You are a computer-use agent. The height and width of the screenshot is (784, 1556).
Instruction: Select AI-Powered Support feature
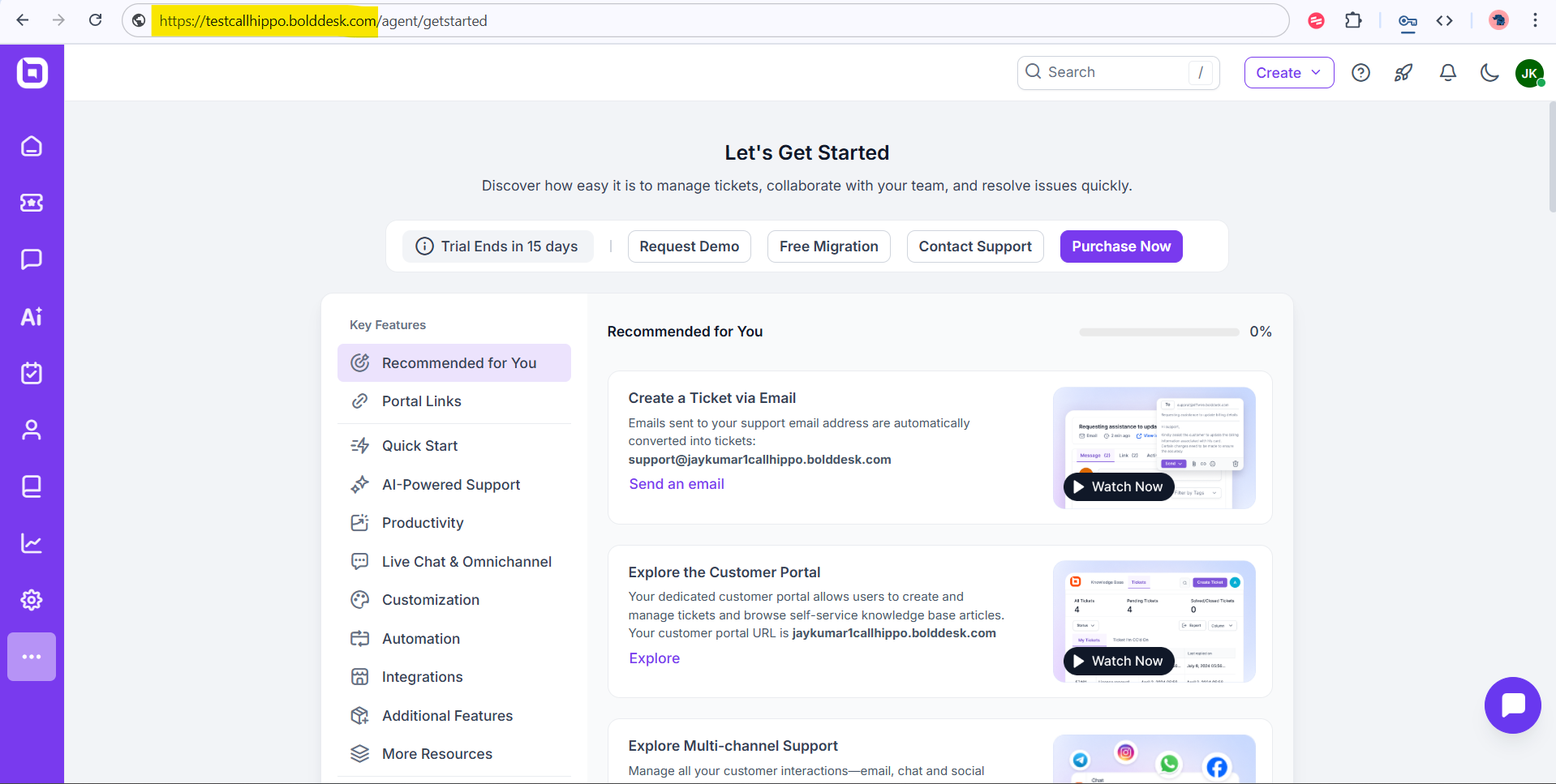pyautogui.click(x=454, y=485)
